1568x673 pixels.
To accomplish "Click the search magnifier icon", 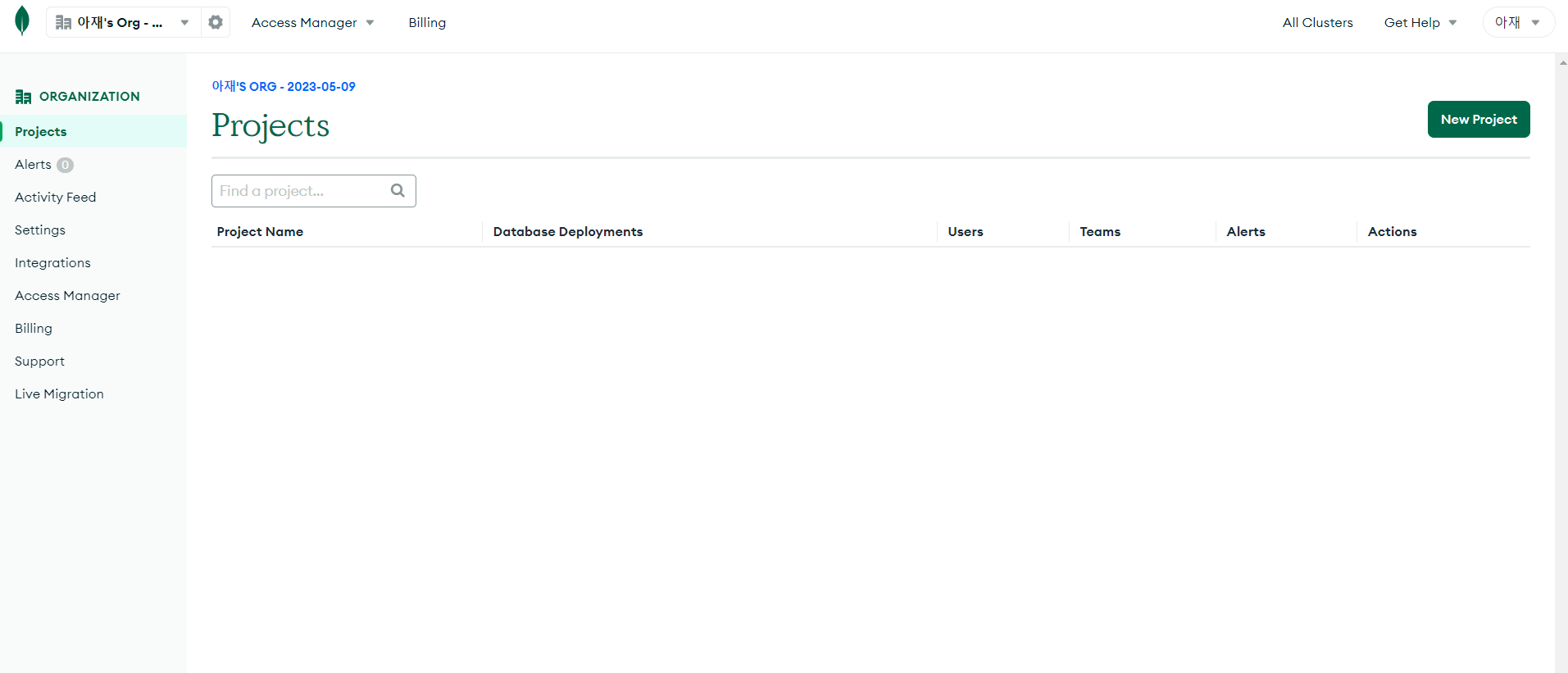I will coord(398,190).
